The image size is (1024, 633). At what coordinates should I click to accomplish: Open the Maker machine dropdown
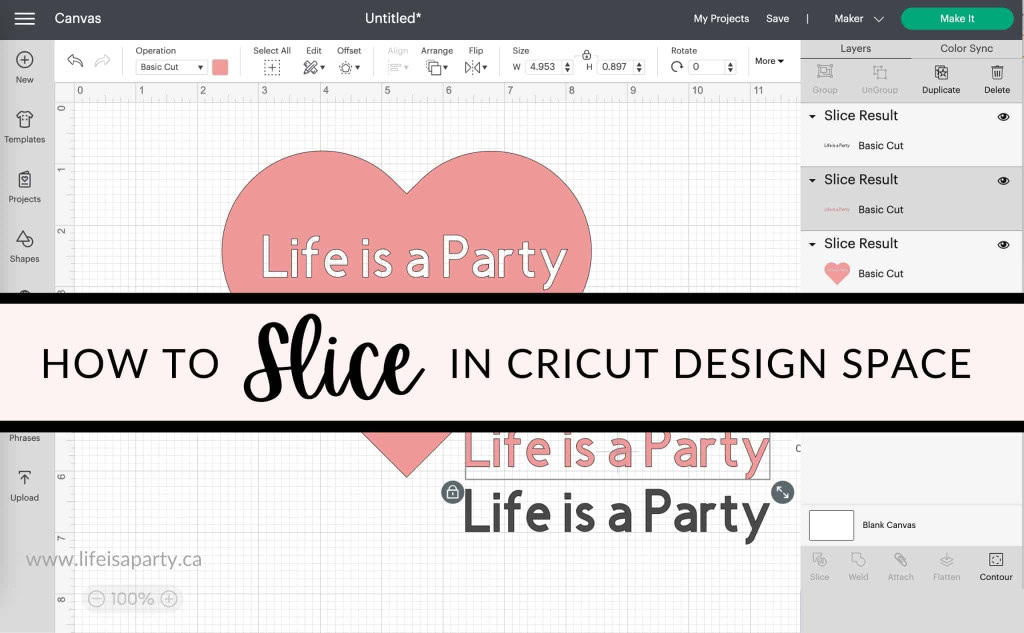click(x=855, y=18)
